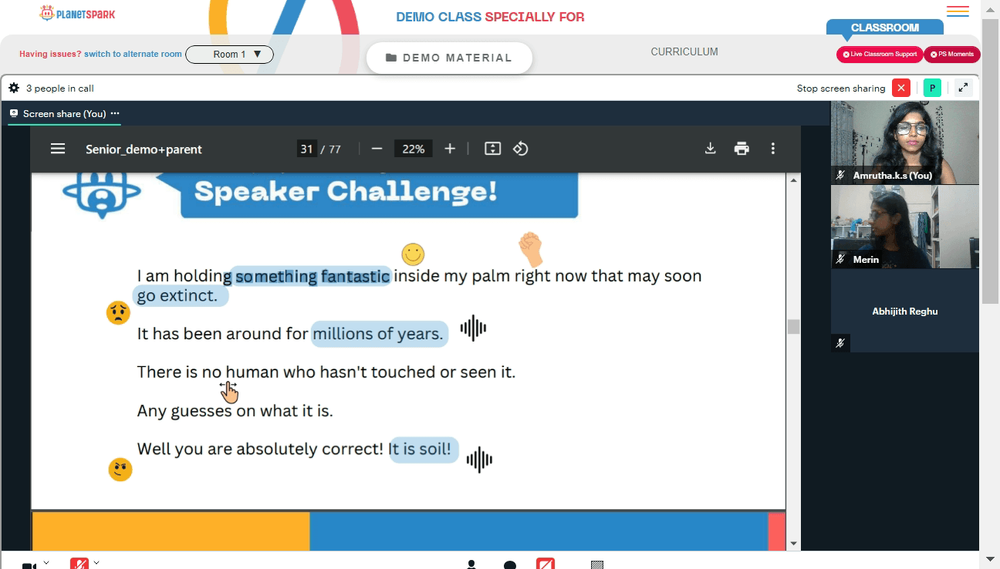Image resolution: width=1000 pixels, height=569 pixels.
Task: Zoom in the PDF with plus button
Action: pyautogui.click(x=450, y=149)
